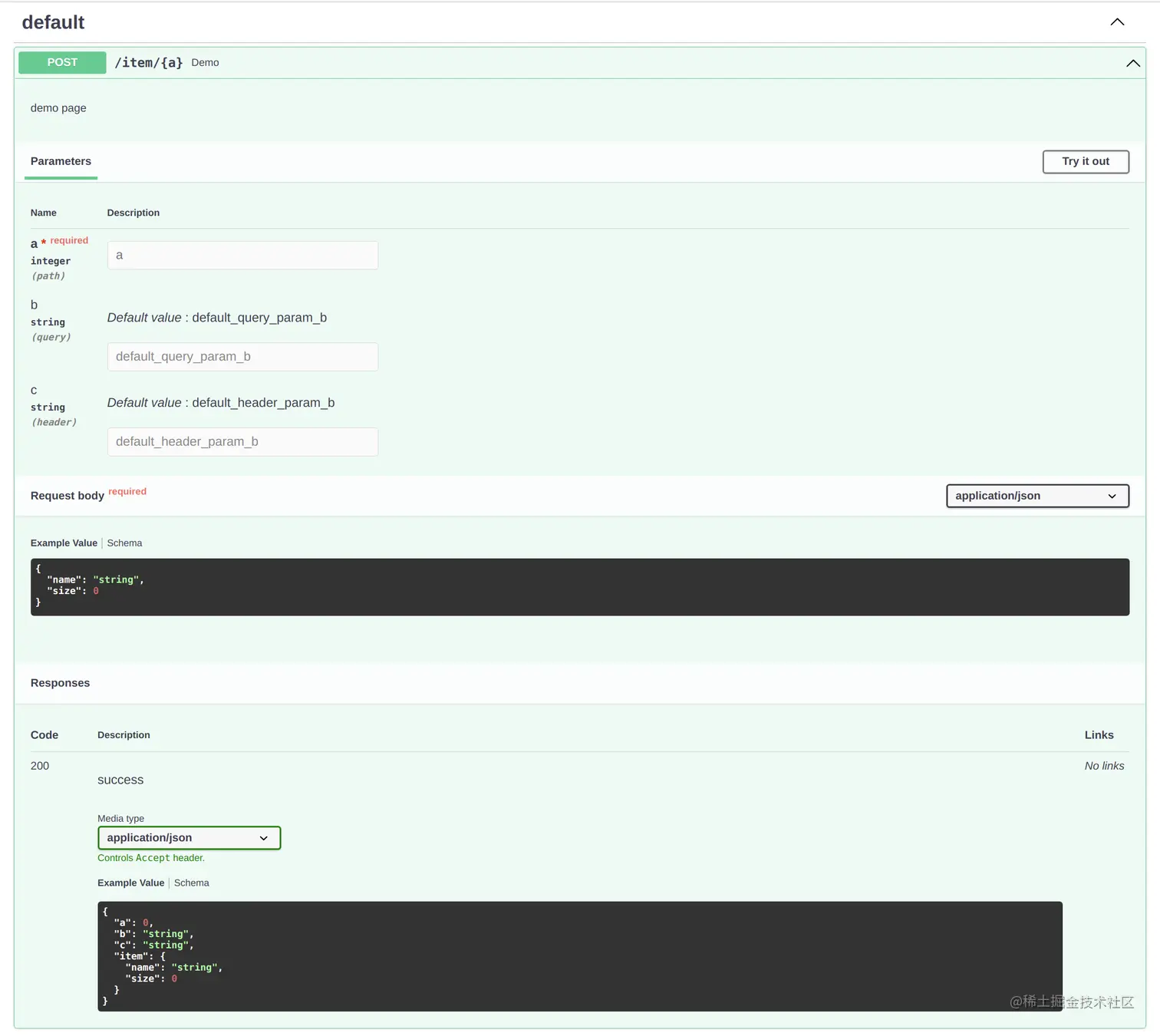Focus the query parameter b input box
Image resolution: width=1160 pixels, height=1036 pixels.
[x=242, y=356]
